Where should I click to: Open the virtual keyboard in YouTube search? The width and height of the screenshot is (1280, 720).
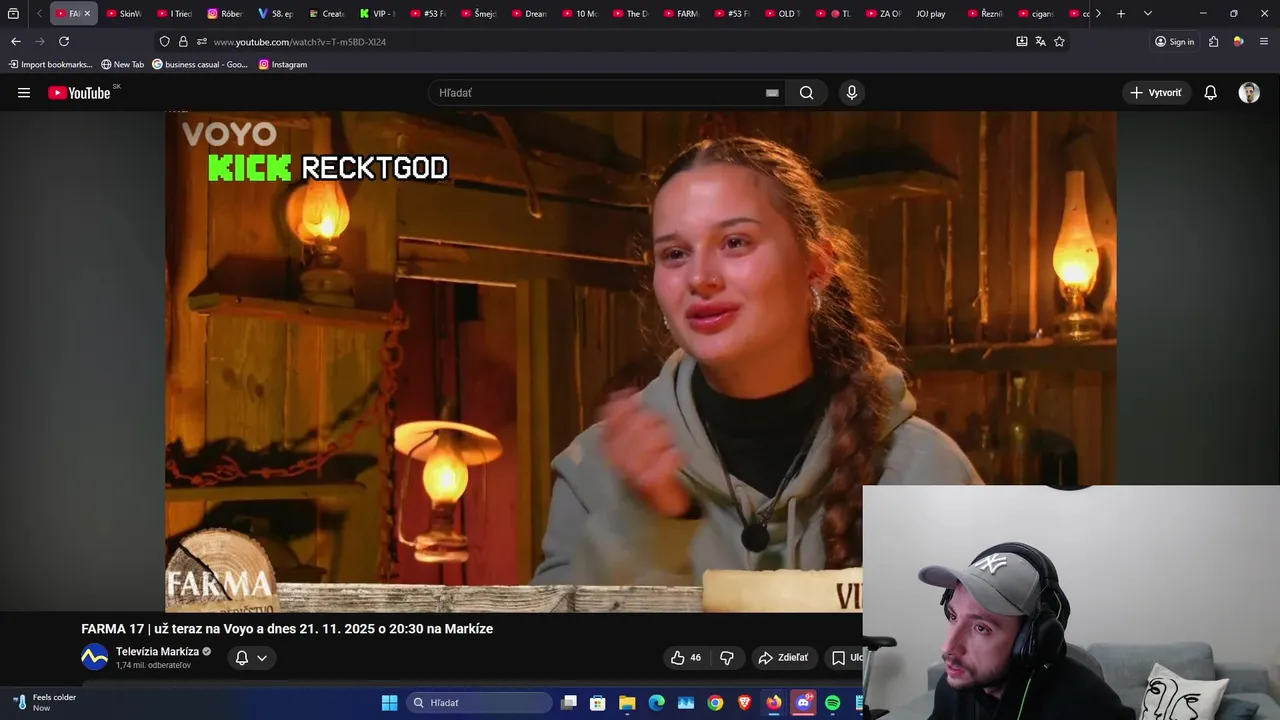pos(772,93)
